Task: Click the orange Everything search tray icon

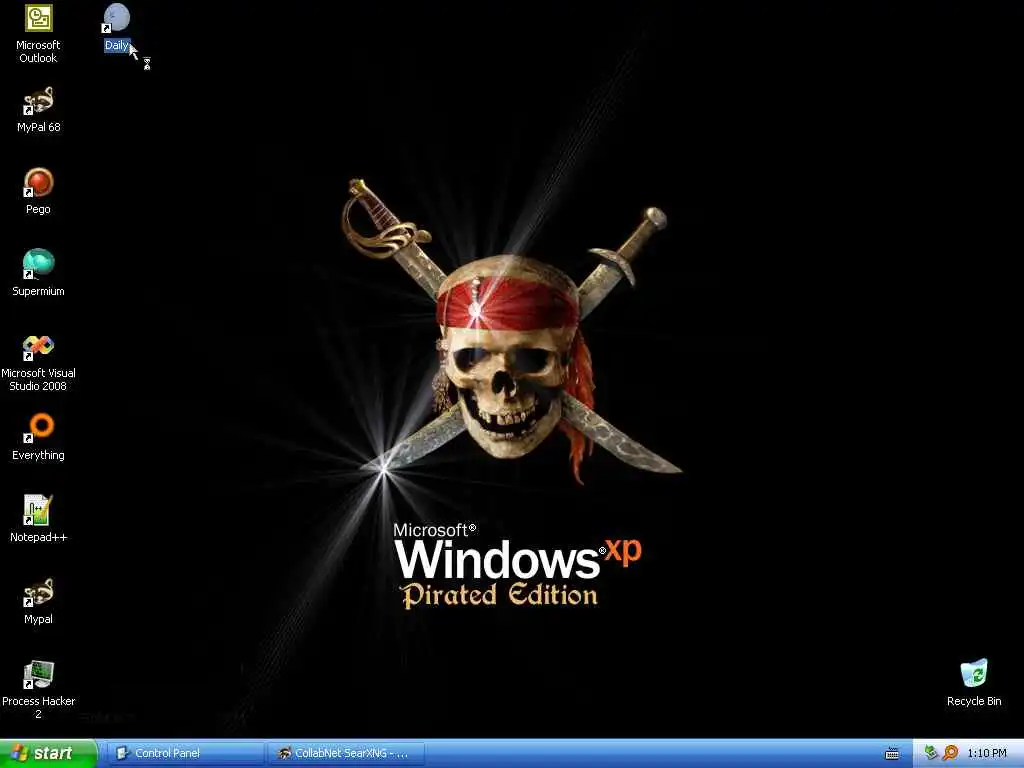Action: [x=950, y=753]
